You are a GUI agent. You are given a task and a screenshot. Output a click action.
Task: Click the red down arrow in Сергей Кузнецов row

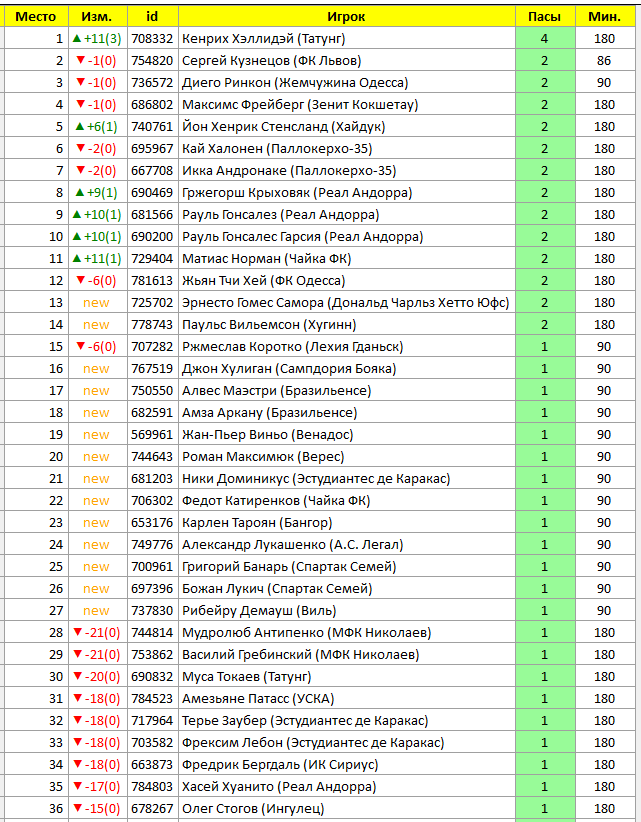(x=80, y=60)
